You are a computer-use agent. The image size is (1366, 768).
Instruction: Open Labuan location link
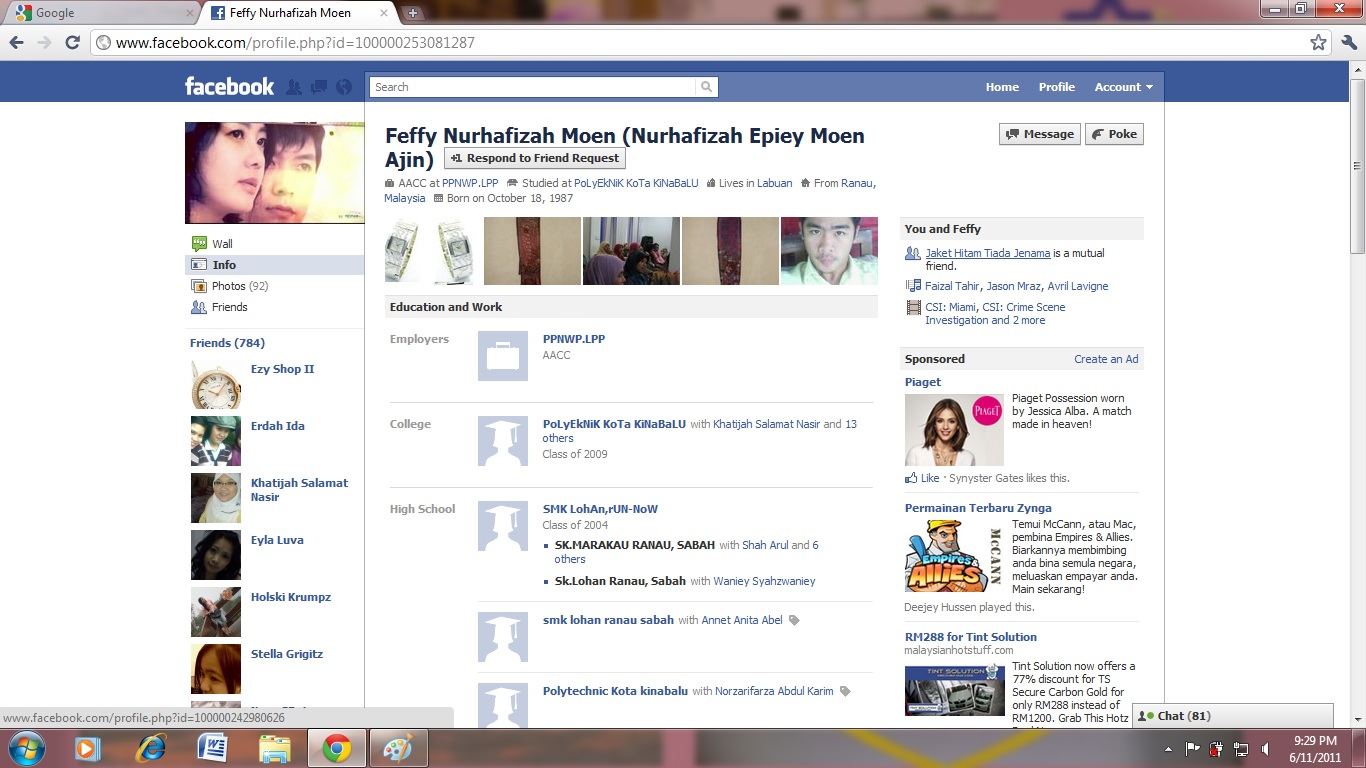(x=774, y=183)
